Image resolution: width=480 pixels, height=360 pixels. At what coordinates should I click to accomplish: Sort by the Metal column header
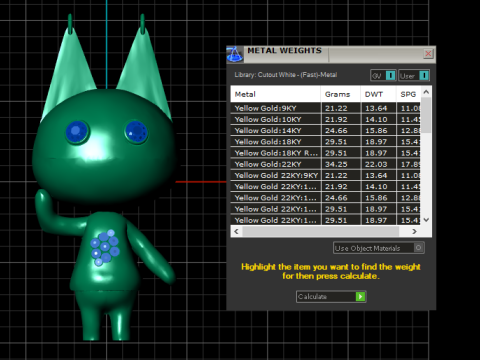(275, 94)
